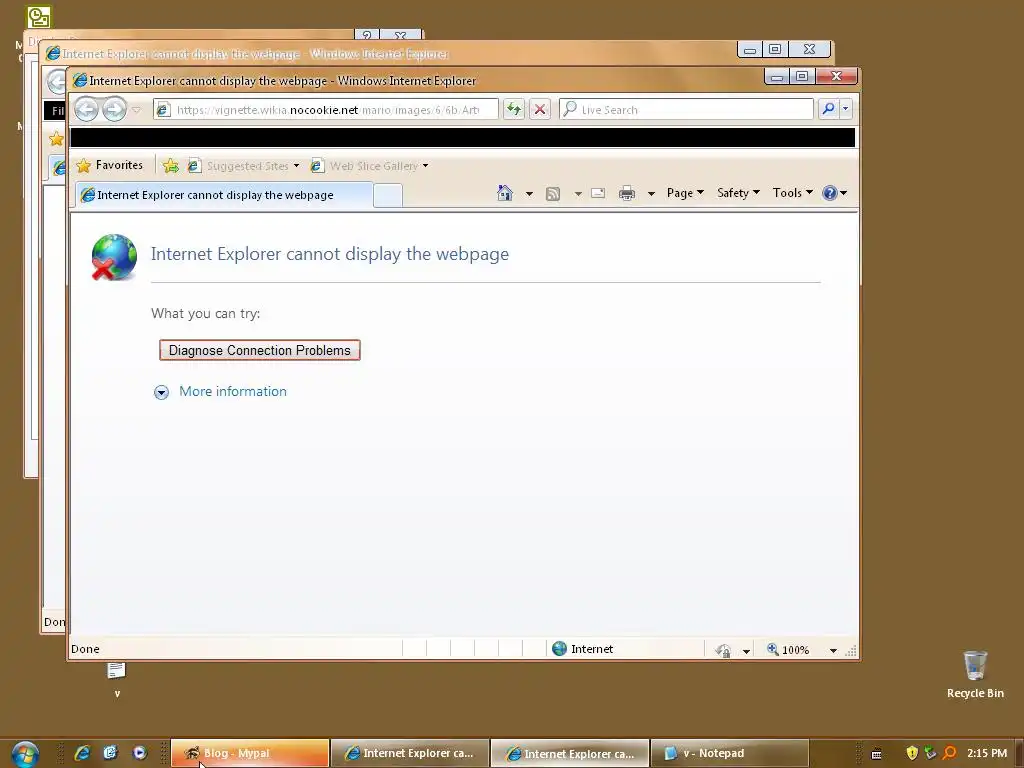The width and height of the screenshot is (1024, 768).
Task: Go back with the Back arrow button
Action: pyautogui.click(x=86, y=109)
